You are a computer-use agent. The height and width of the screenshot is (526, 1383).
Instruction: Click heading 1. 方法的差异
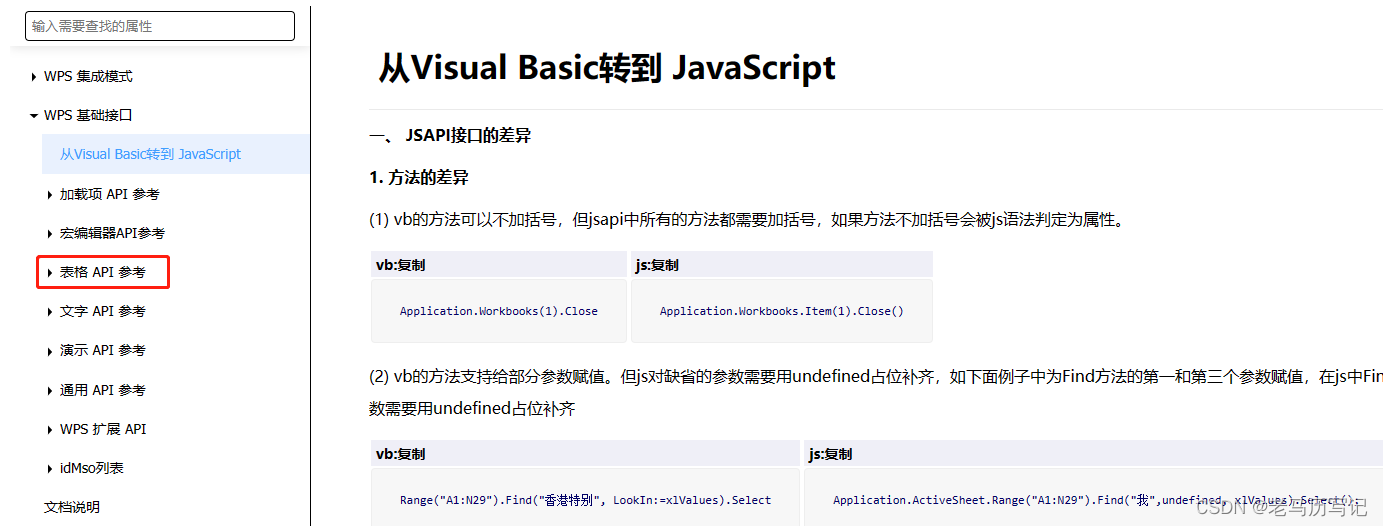419,178
